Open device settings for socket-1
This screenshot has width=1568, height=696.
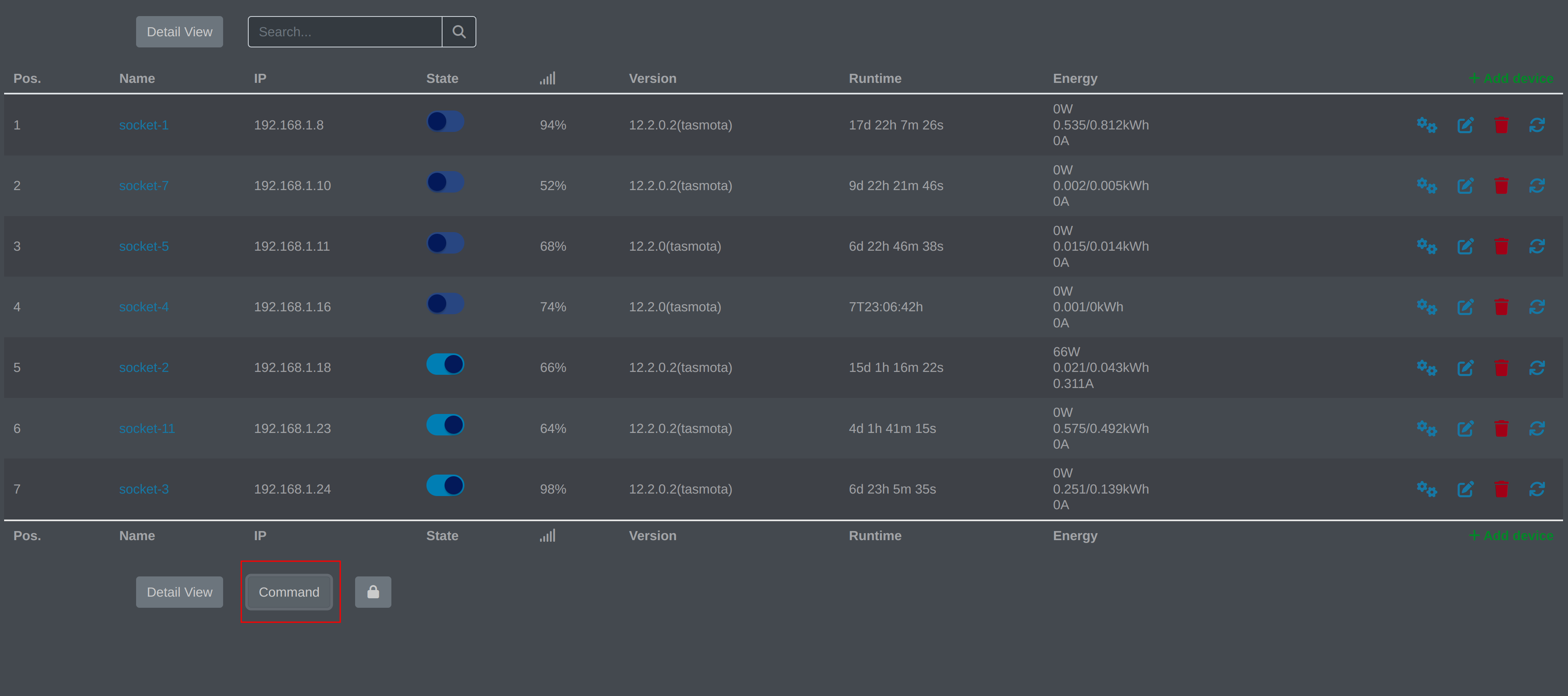coord(1427,125)
